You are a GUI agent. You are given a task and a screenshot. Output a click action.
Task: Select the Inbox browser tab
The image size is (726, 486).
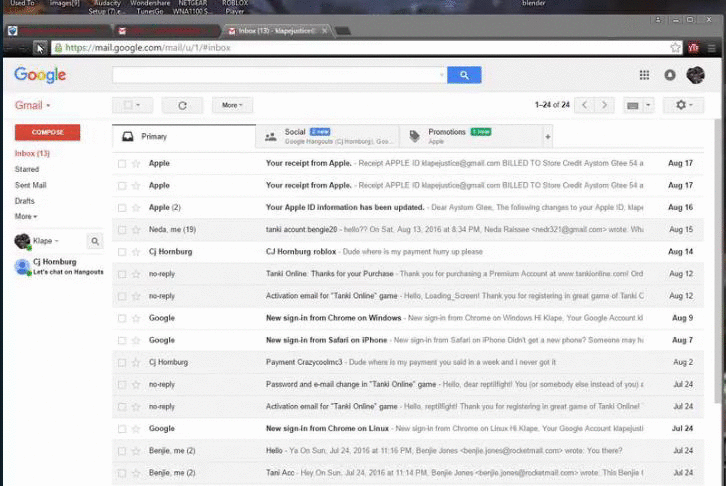tap(276, 31)
